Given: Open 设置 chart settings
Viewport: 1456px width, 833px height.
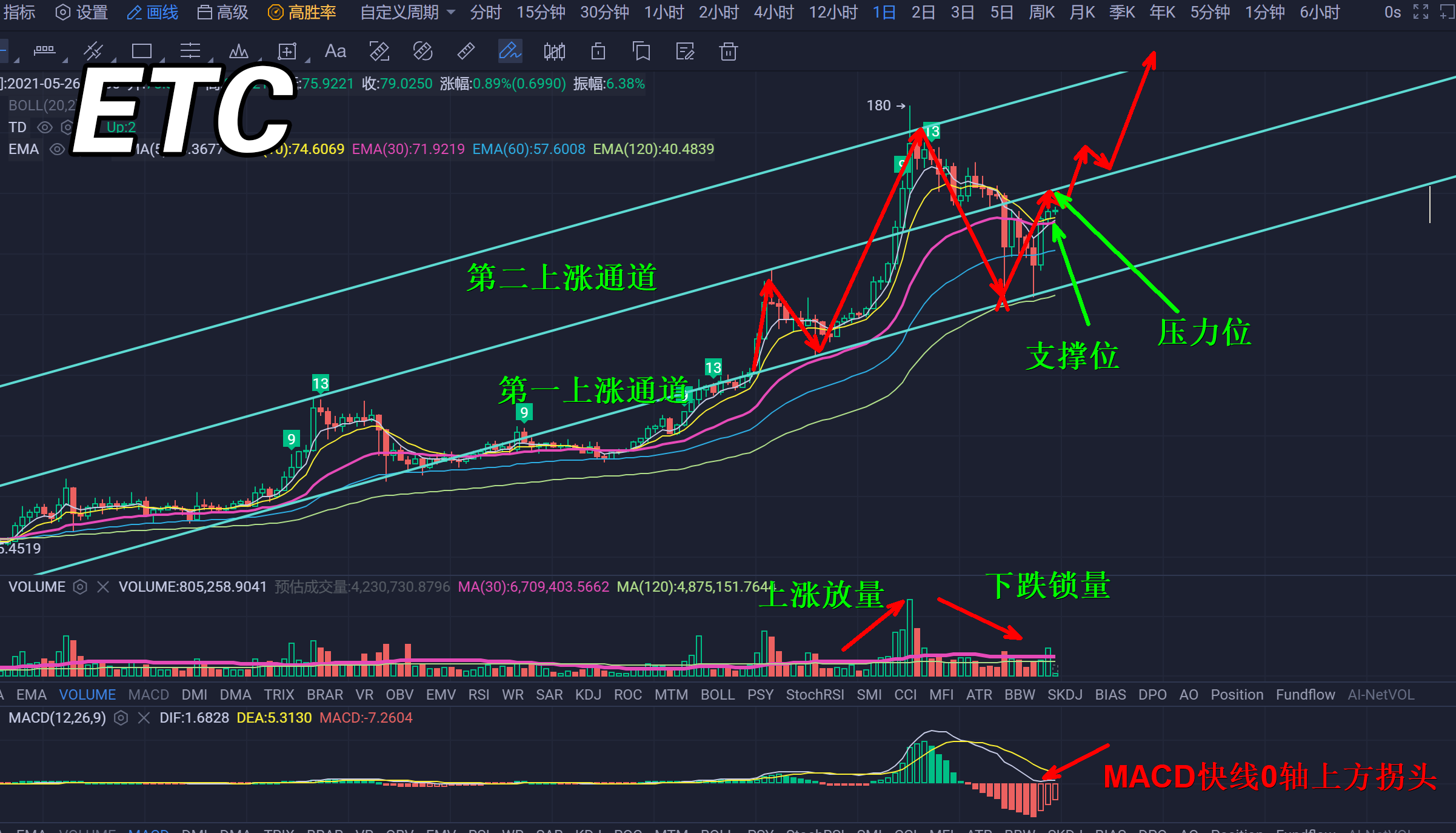Looking at the screenshot, I should [81, 12].
